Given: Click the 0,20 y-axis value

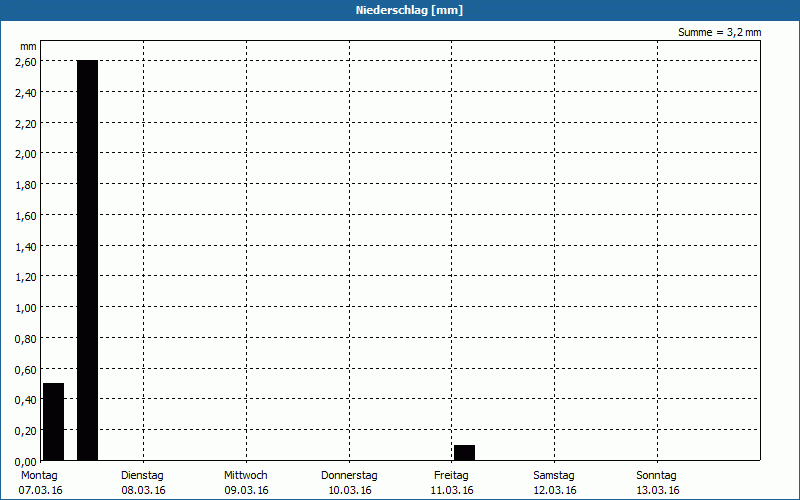Looking at the screenshot, I should [x=26, y=431].
